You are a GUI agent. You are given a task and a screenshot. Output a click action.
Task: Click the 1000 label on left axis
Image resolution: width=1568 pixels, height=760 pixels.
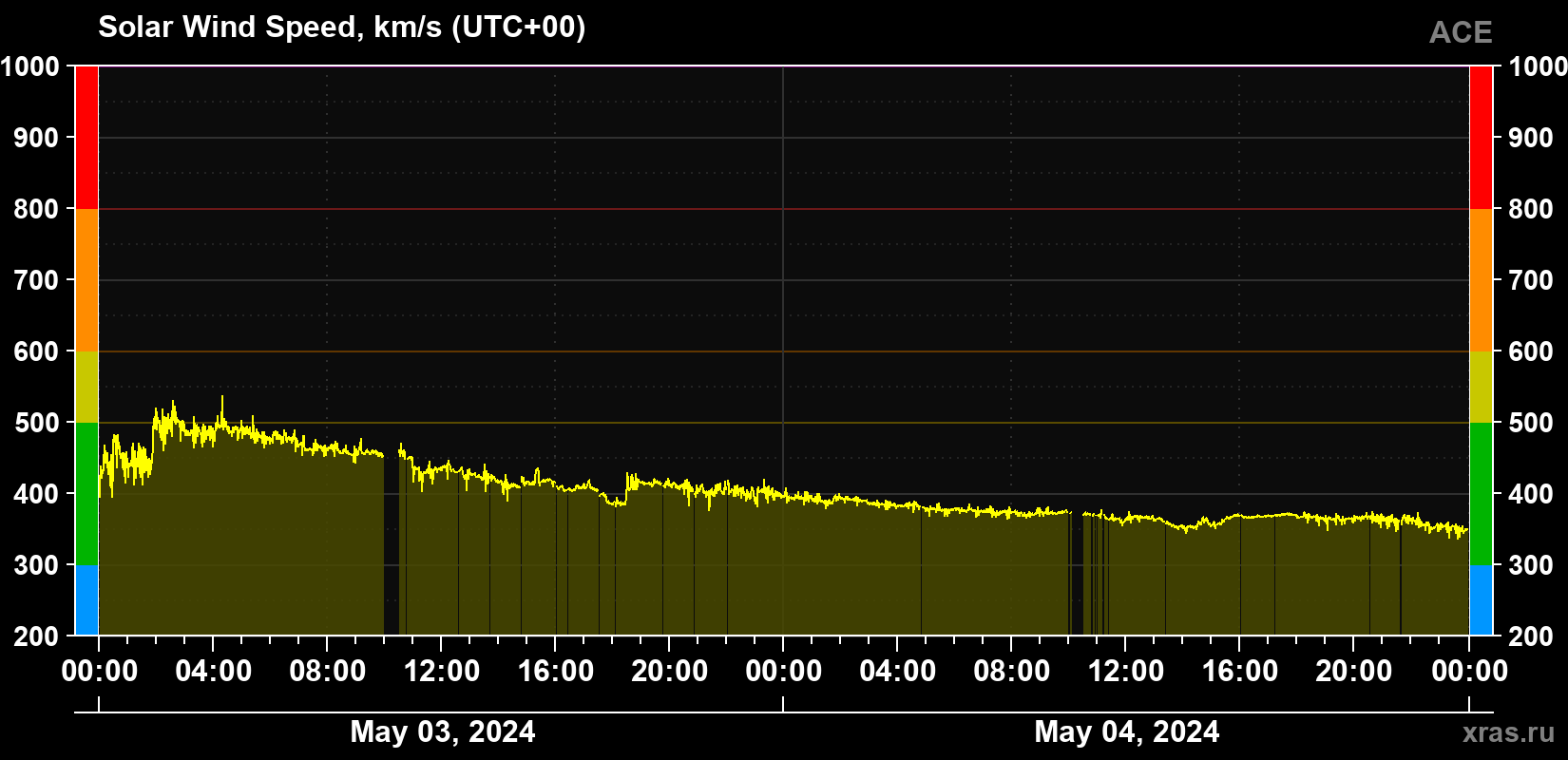[30, 66]
